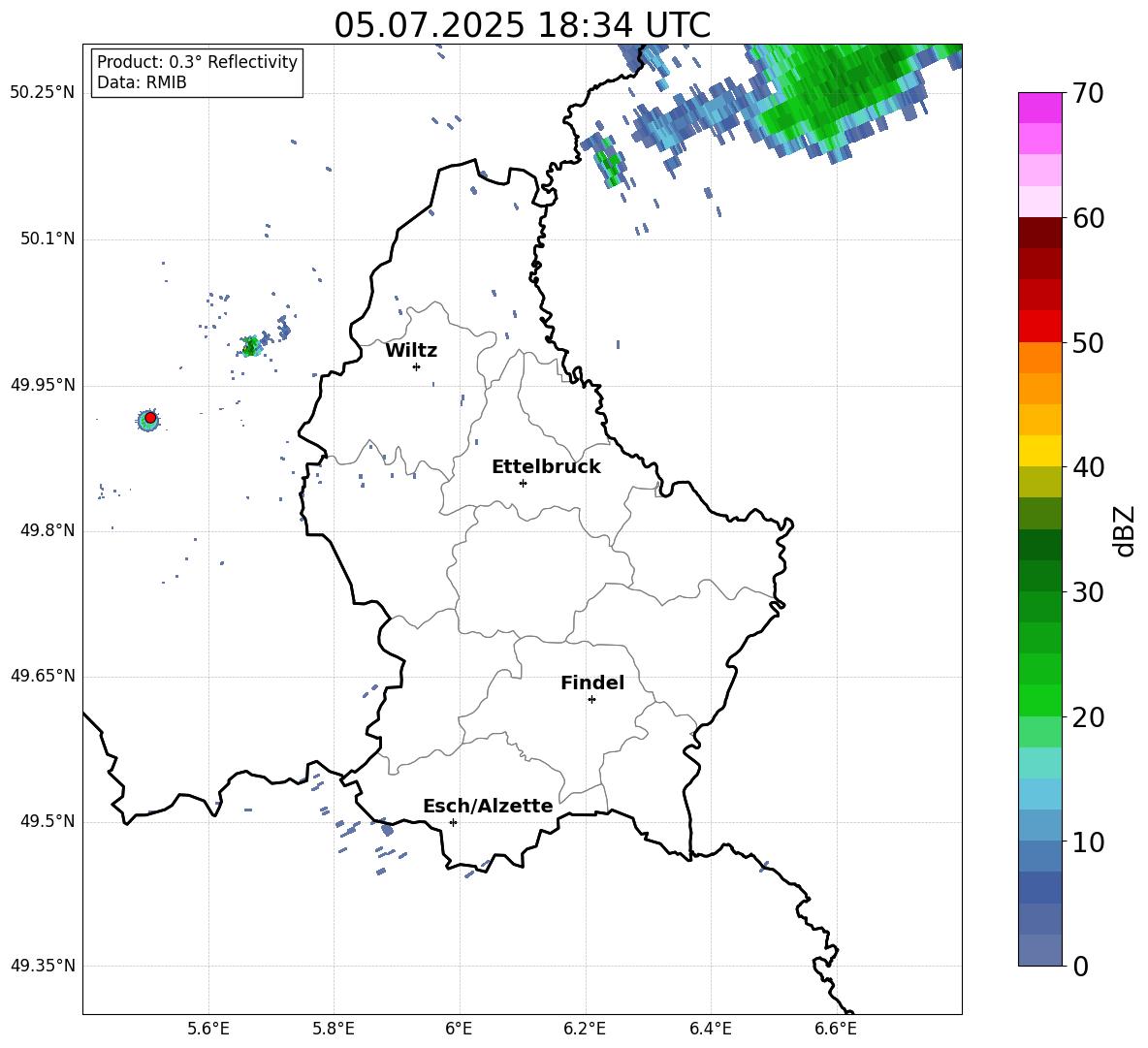
Task: Click the '50.25°N' latitude label
Action: [43, 93]
